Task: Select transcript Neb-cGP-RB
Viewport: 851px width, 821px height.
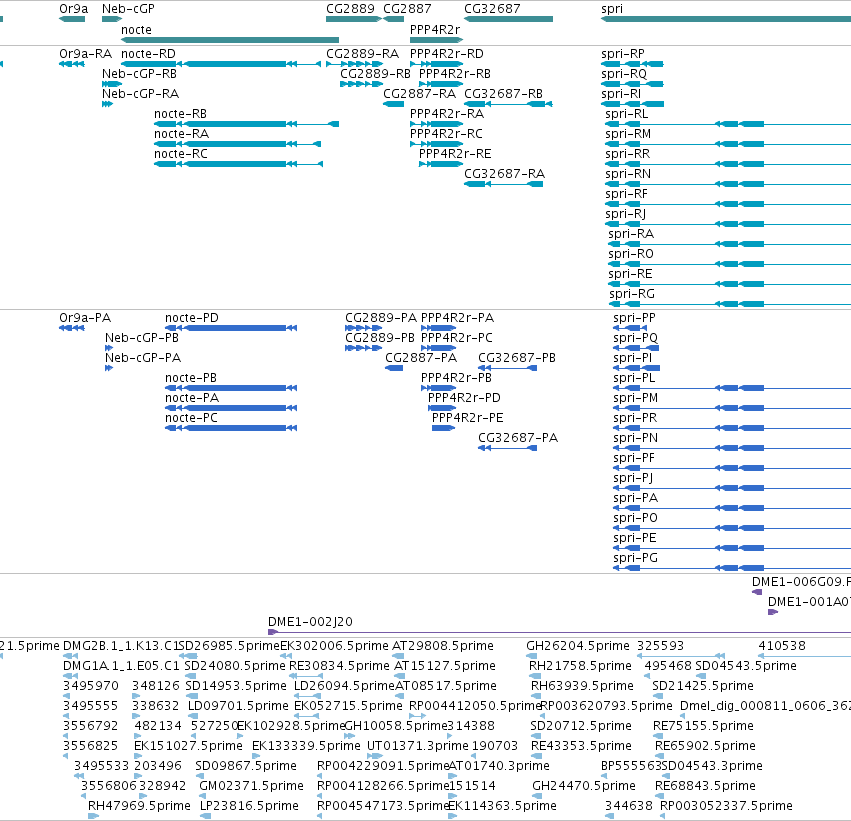Action: click(112, 84)
